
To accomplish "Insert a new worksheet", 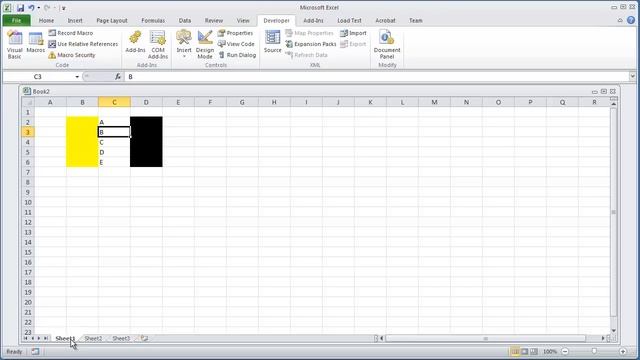I will point(144,338).
